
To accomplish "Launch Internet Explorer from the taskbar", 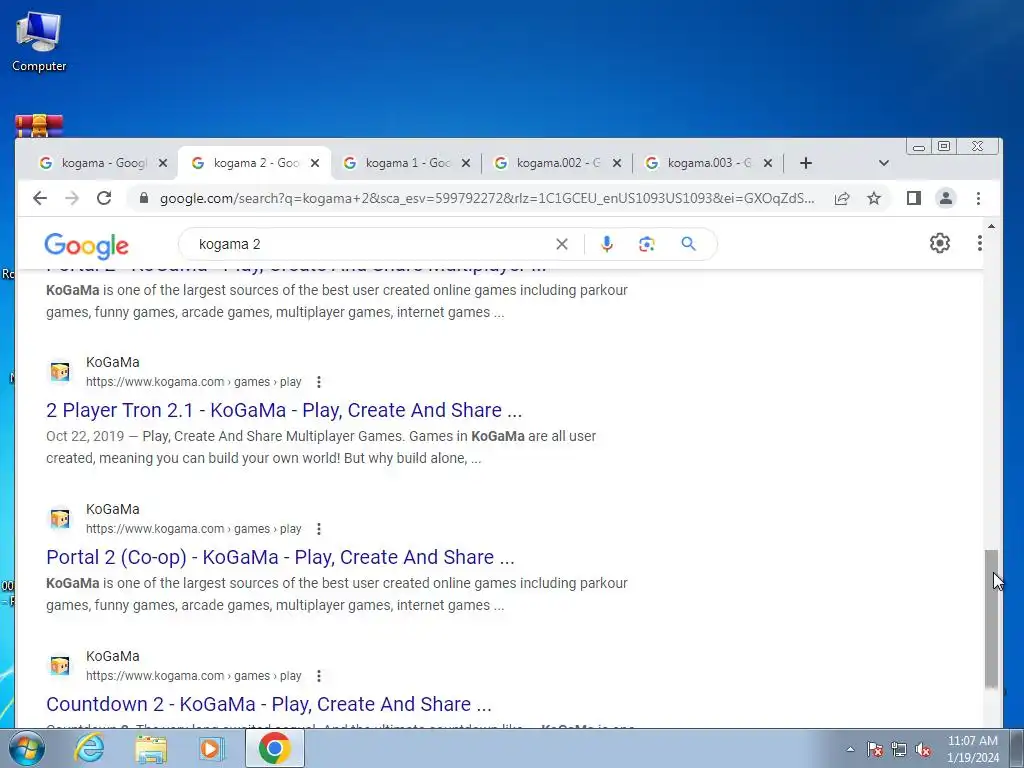I will (88, 748).
